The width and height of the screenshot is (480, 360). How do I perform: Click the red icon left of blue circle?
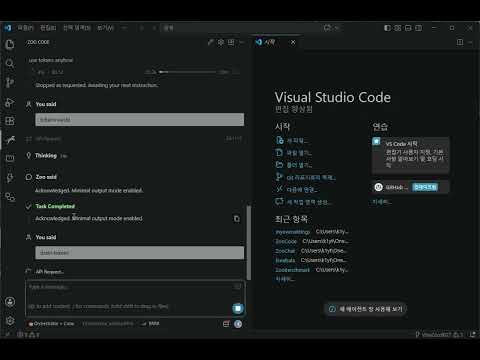click(x=226, y=324)
